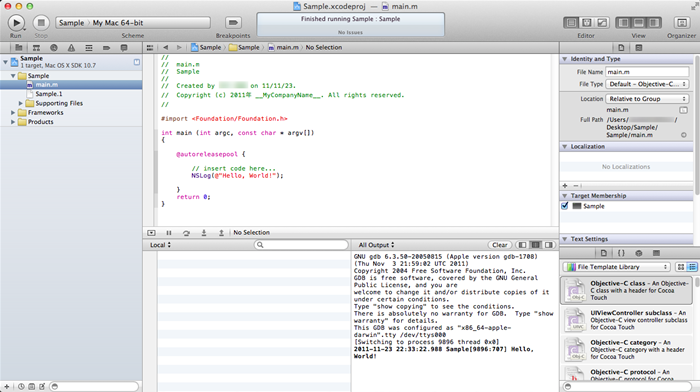The height and width of the screenshot is (392, 700).
Task: Open the All Output dropdown
Action: (x=376, y=245)
